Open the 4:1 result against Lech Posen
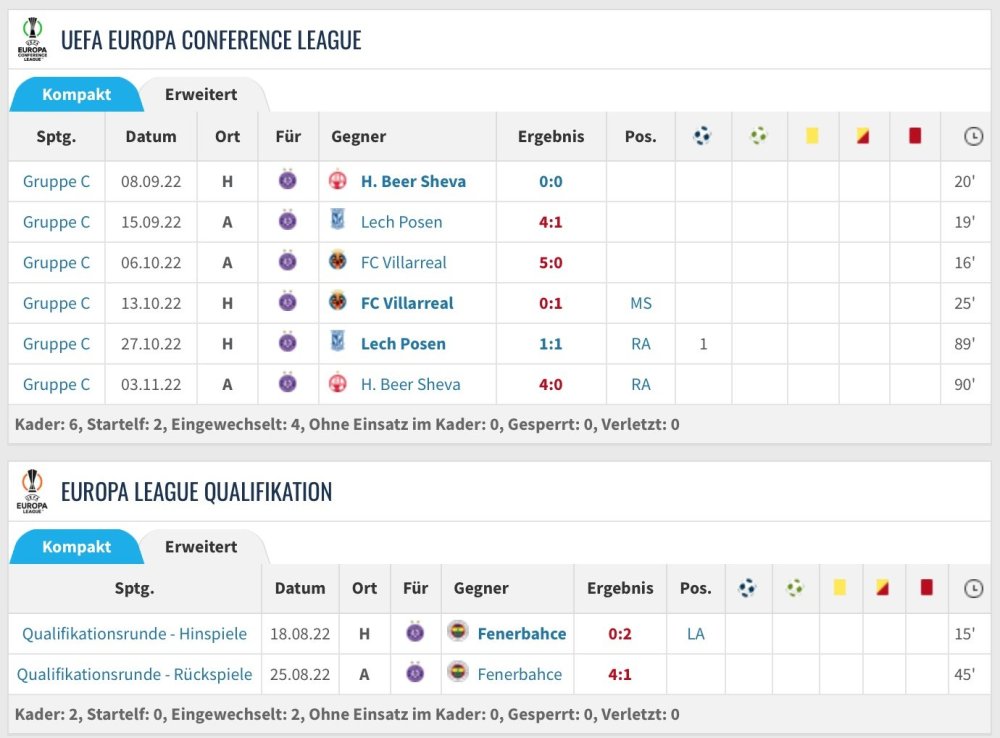Viewport: 1000px width, 738px height. coord(550,222)
